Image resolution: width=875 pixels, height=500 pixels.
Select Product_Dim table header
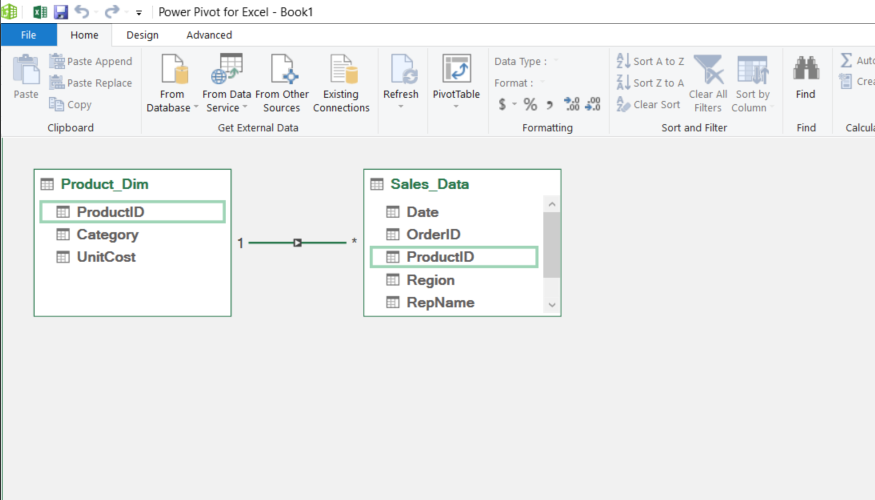(132, 184)
